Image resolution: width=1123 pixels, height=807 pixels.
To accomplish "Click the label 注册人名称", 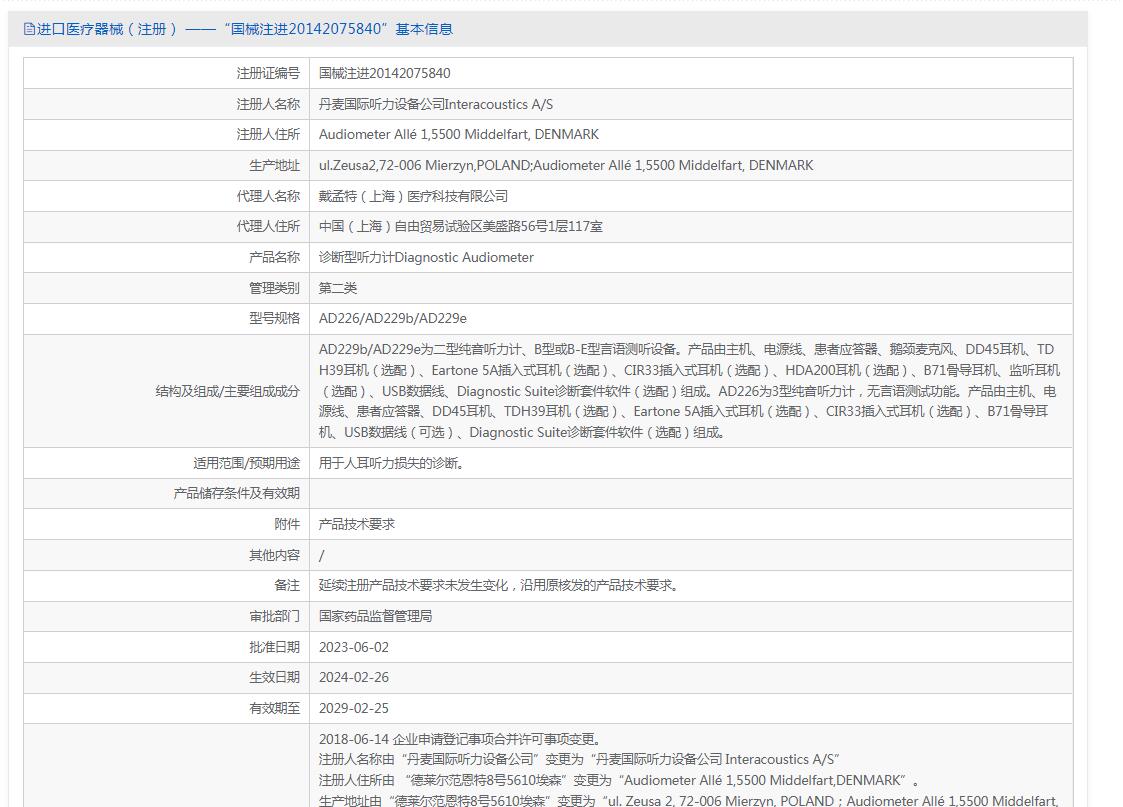I will pos(268,104).
